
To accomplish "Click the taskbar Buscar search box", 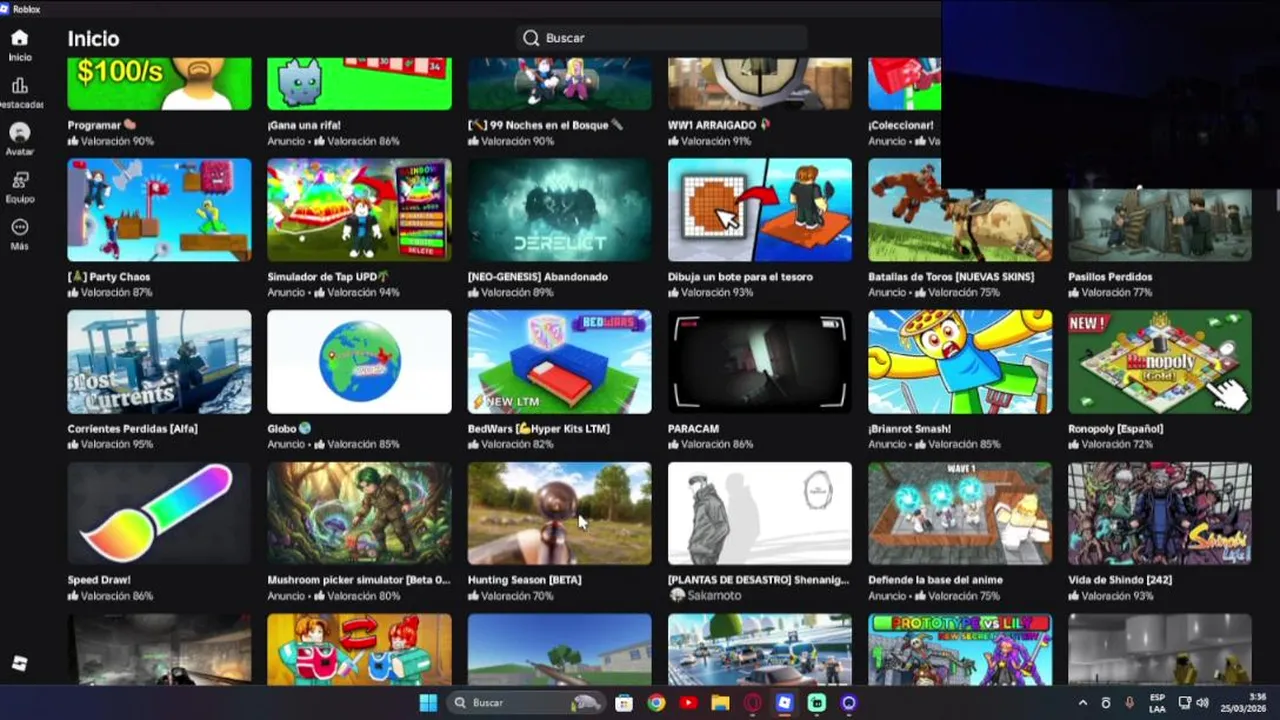I will pyautogui.click(x=527, y=702).
